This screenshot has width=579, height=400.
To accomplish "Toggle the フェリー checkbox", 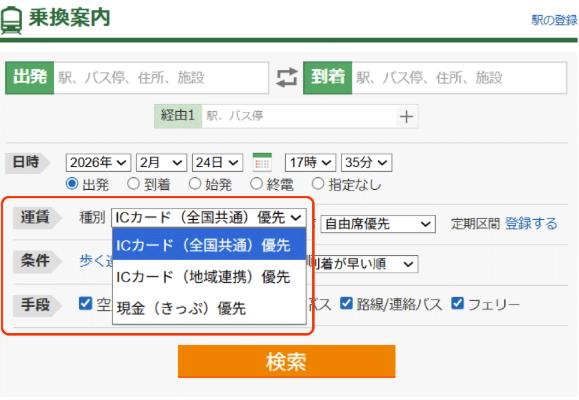I will (458, 304).
